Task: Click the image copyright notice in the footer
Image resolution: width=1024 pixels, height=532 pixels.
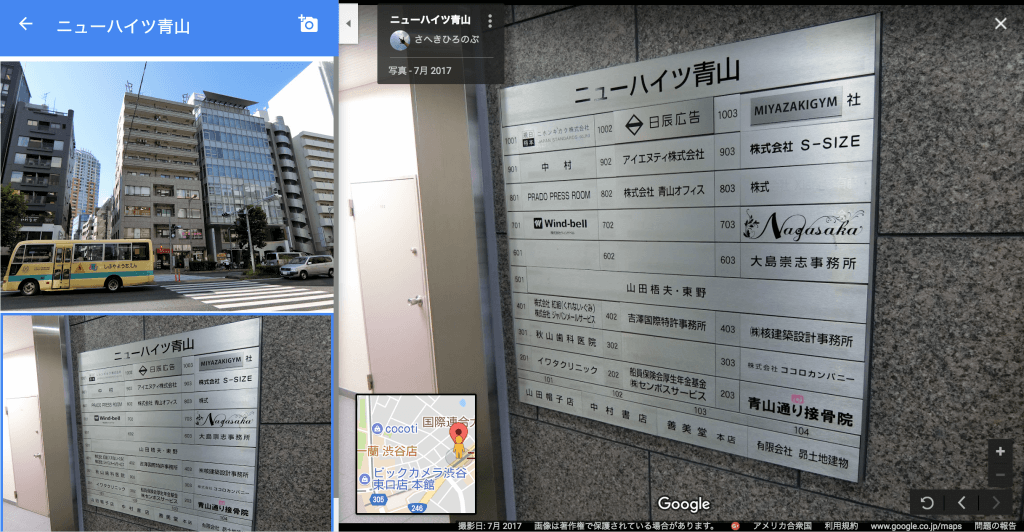Action: [x=625, y=525]
